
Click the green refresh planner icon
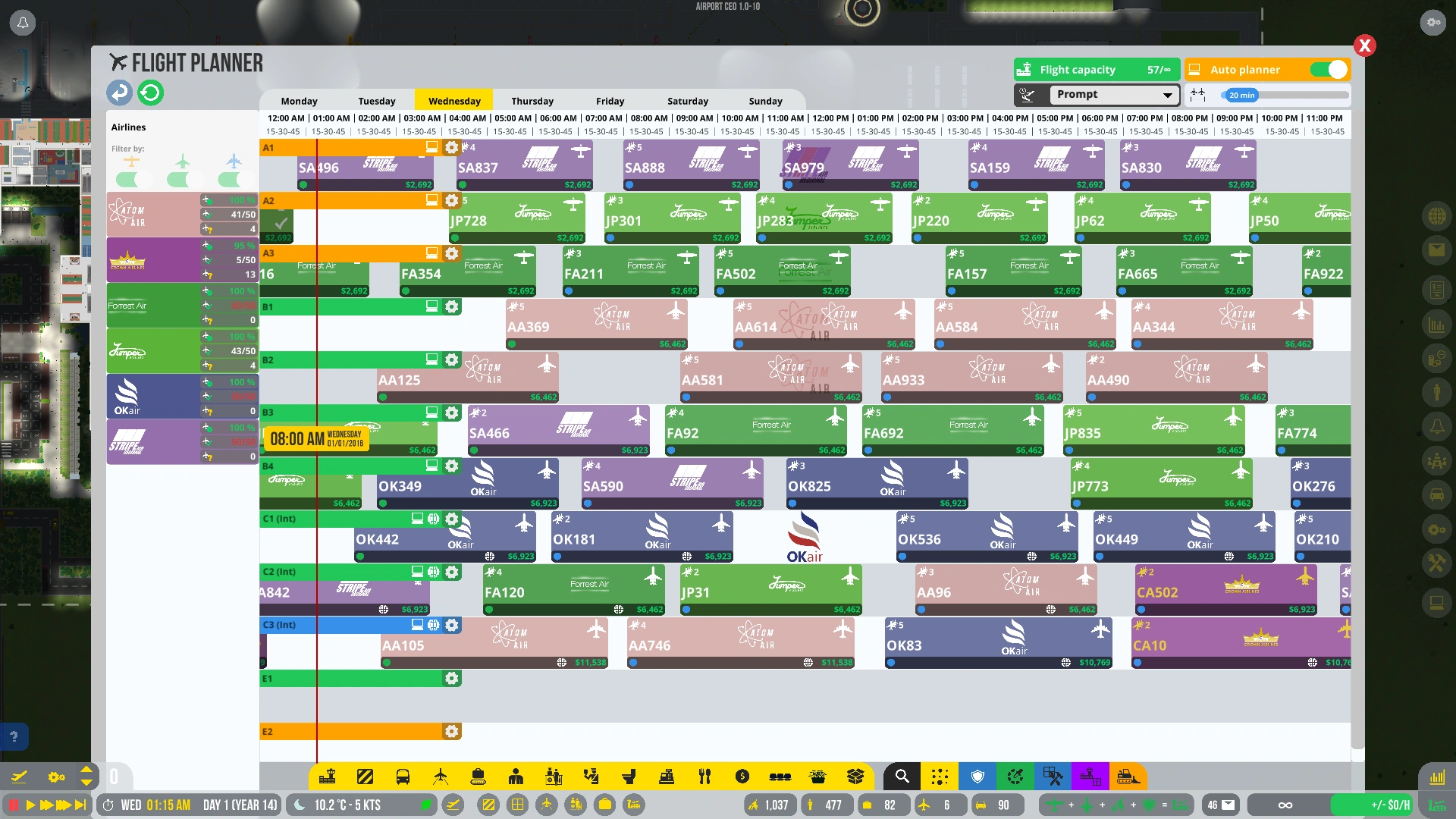[x=150, y=93]
